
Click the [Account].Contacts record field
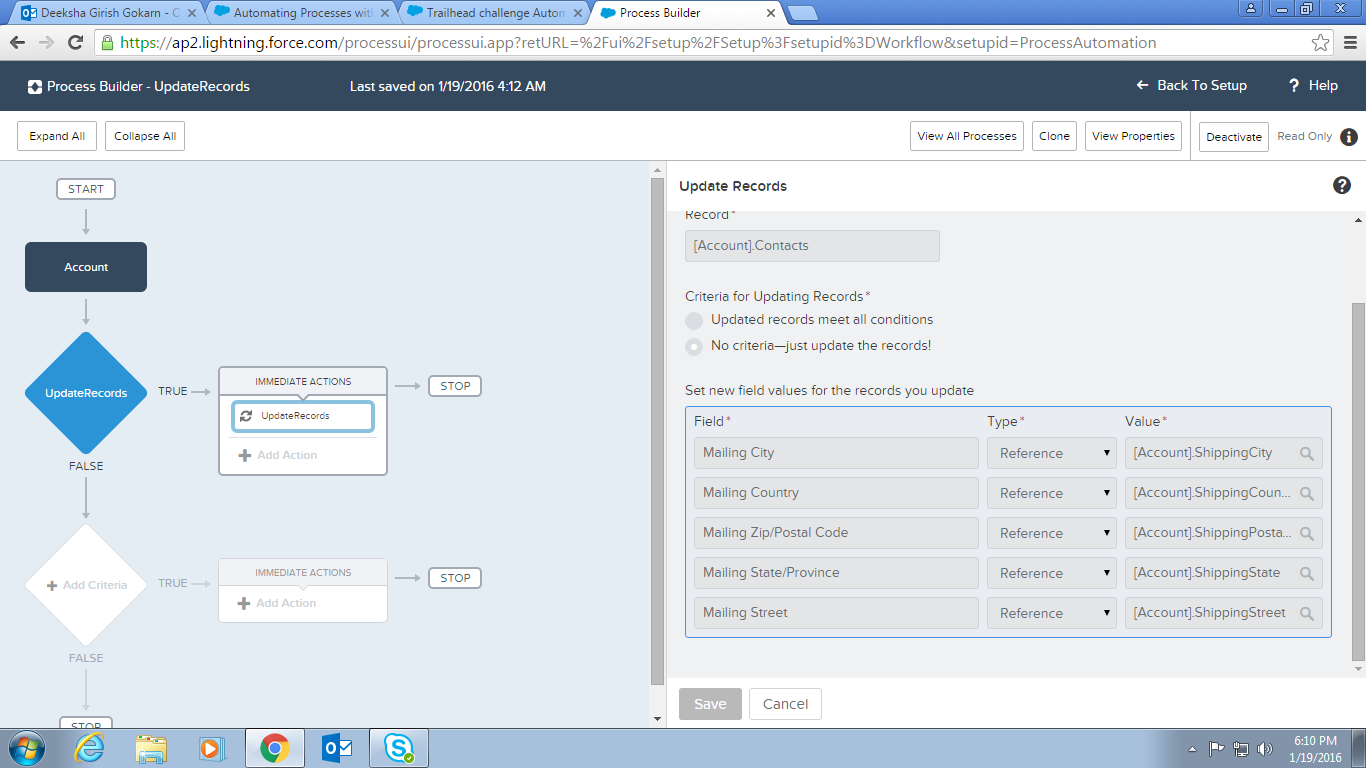click(x=812, y=246)
